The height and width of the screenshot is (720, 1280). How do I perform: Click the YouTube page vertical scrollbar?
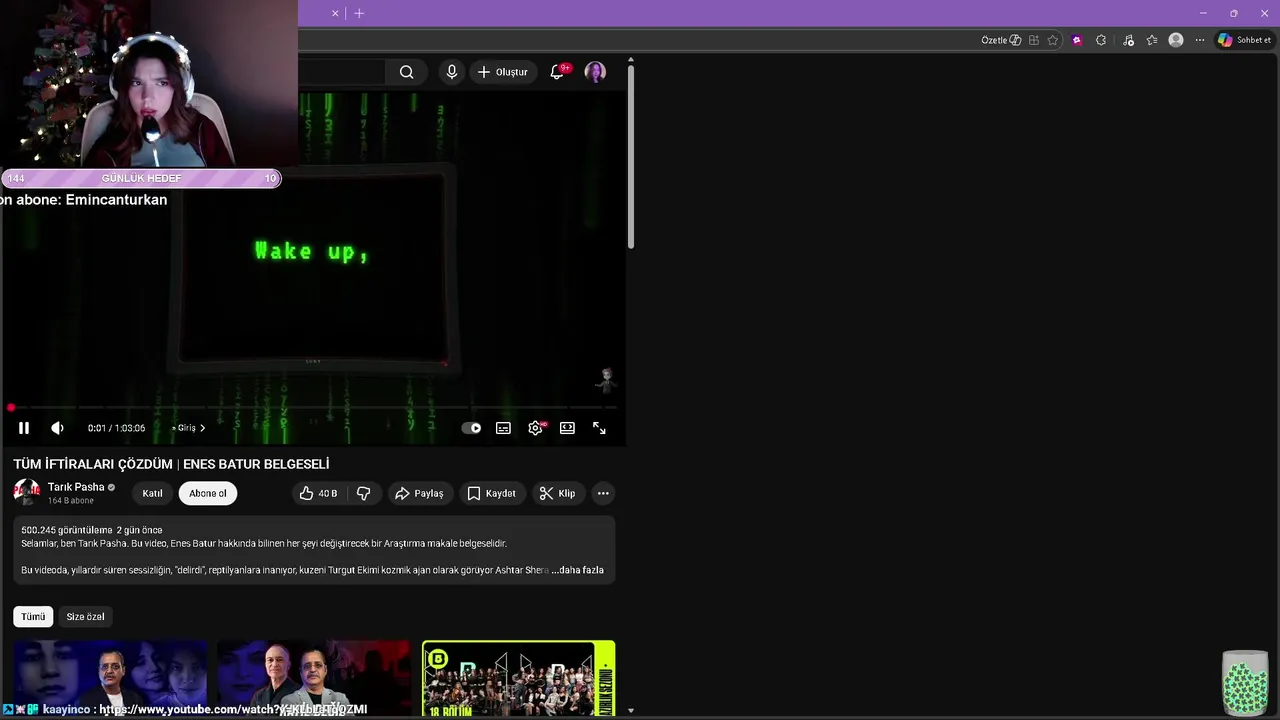(x=630, y=158)
